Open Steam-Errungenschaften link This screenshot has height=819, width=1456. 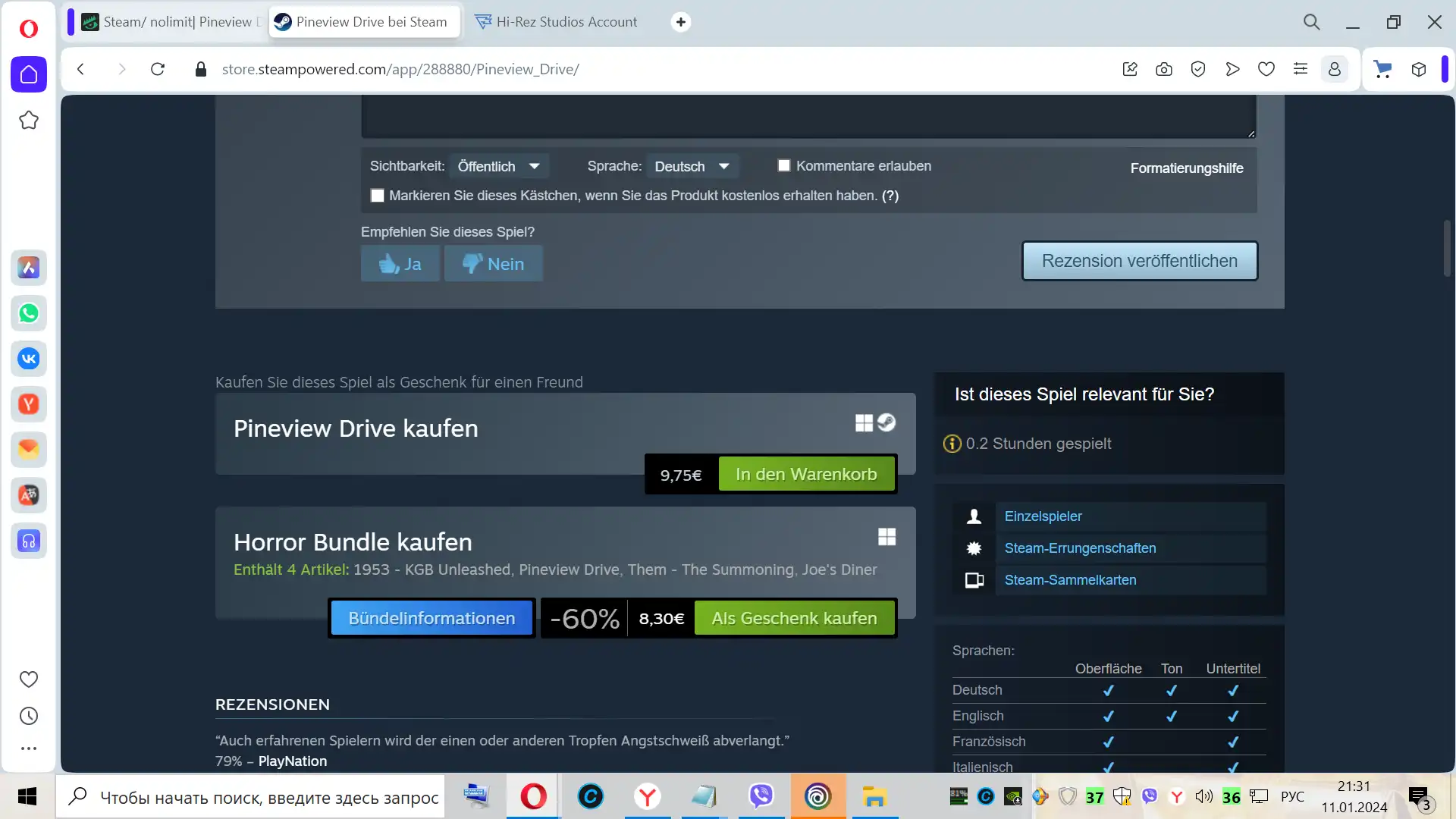(x=1080, y=548)
